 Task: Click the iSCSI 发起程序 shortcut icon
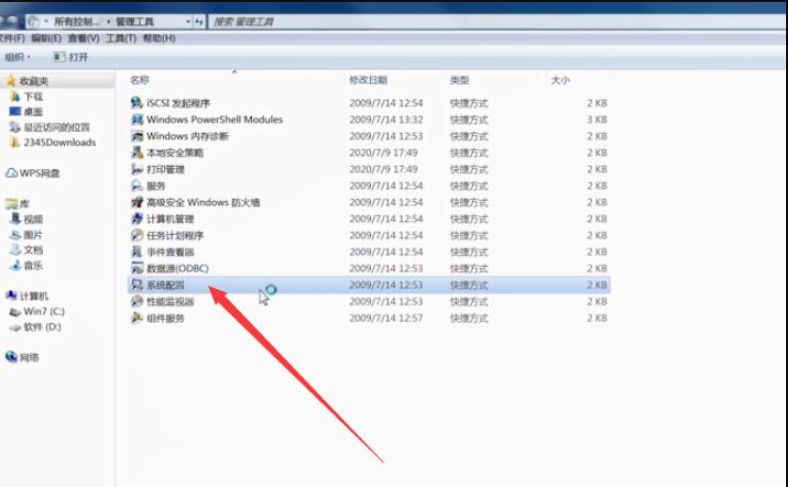coord(138,103)
